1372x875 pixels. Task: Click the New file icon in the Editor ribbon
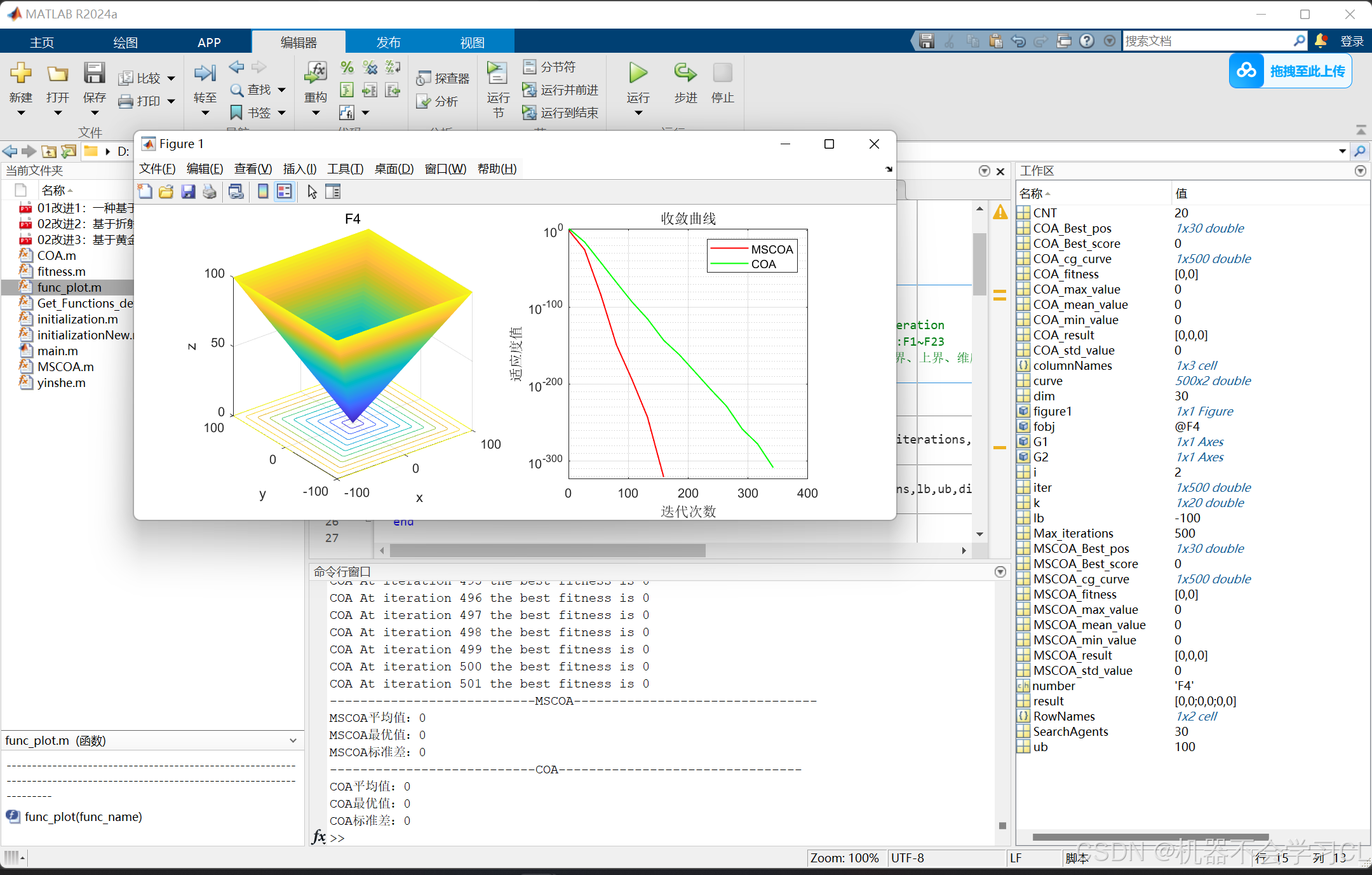(20, 74)
